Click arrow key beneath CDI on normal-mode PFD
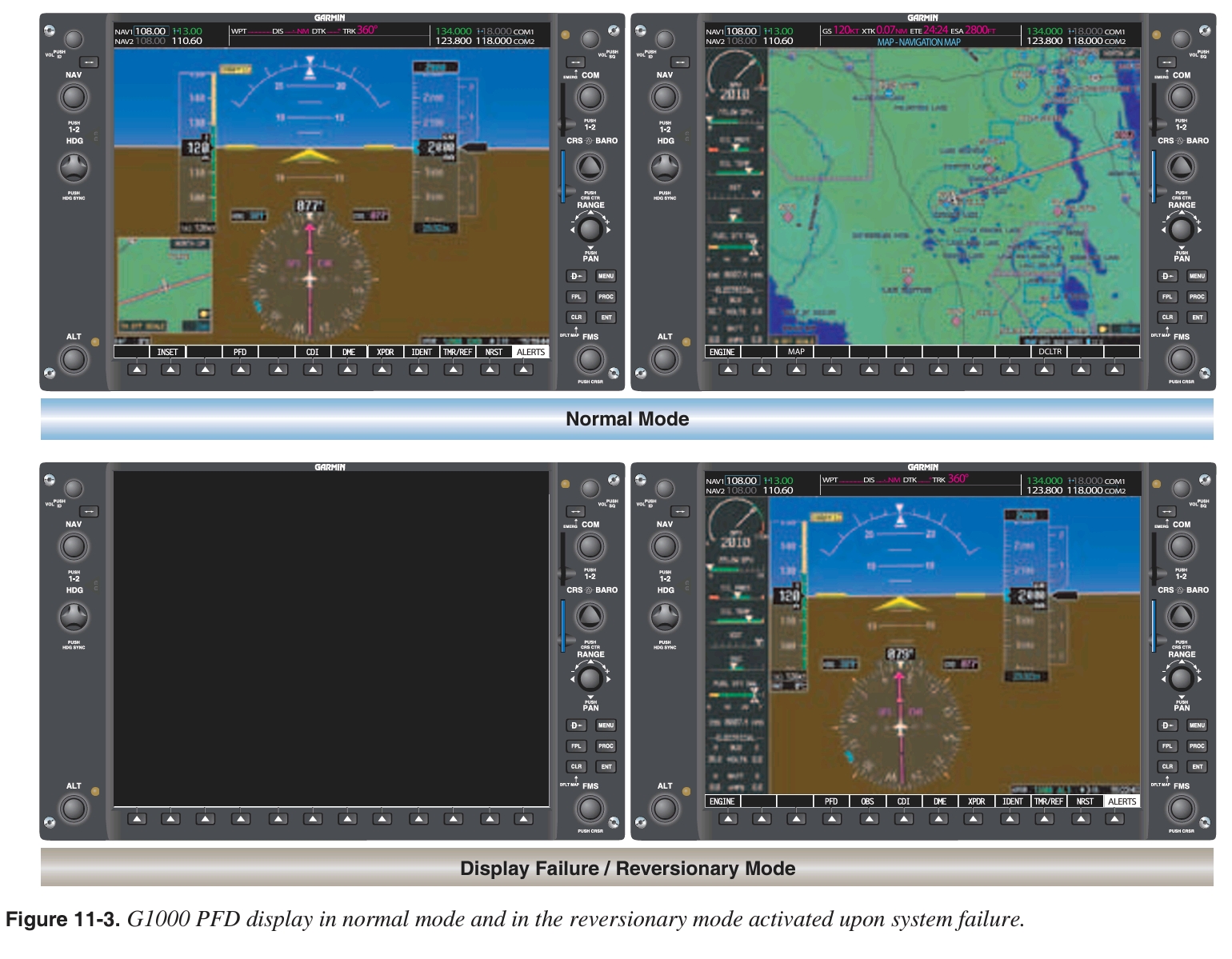 point(313,370)
